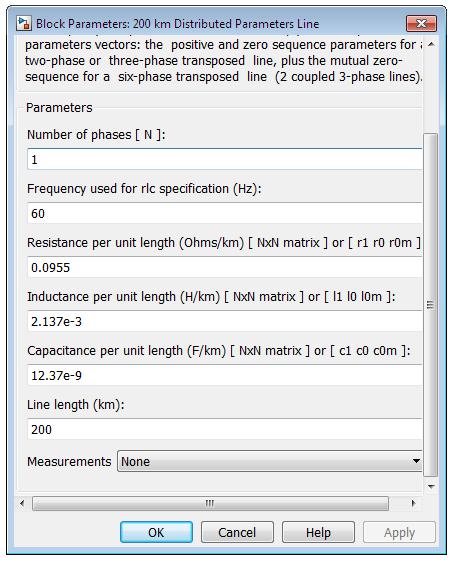
Task: Click the grayed-out Apply button
Action: point(399,532)
